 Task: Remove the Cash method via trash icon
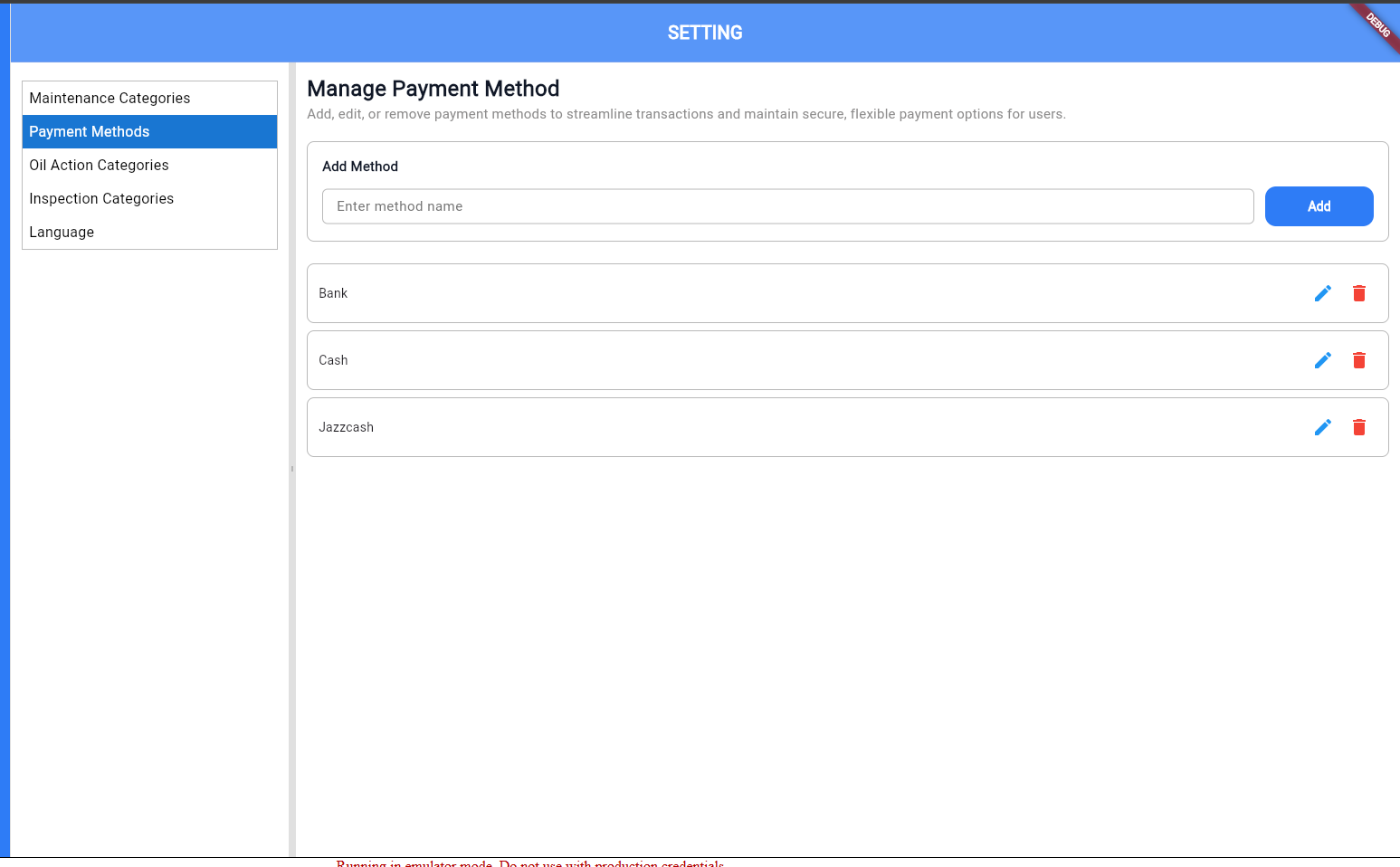click(x=1358, y=360)
